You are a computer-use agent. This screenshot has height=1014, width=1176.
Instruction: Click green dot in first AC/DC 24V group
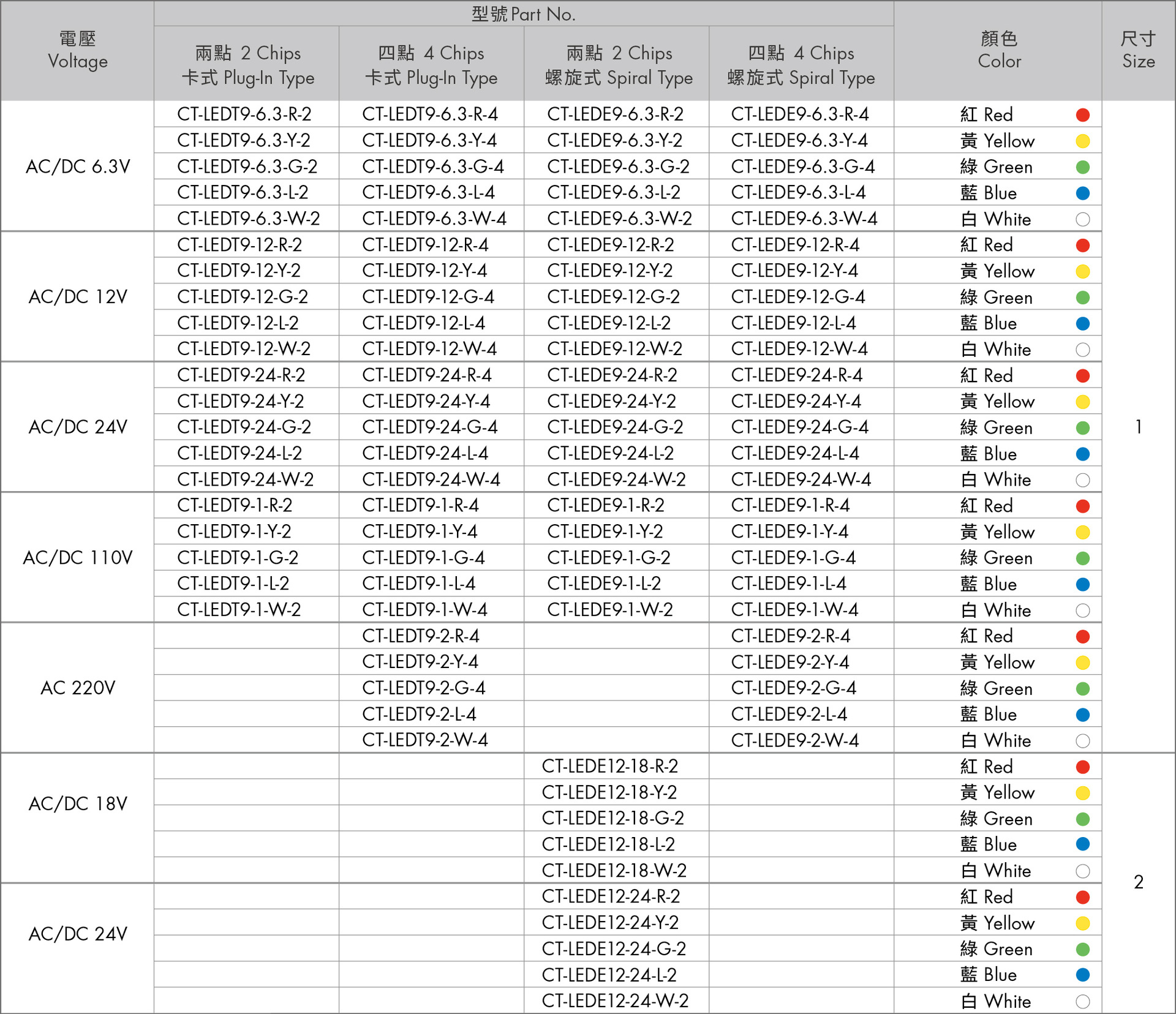[x=1082, y=427]
